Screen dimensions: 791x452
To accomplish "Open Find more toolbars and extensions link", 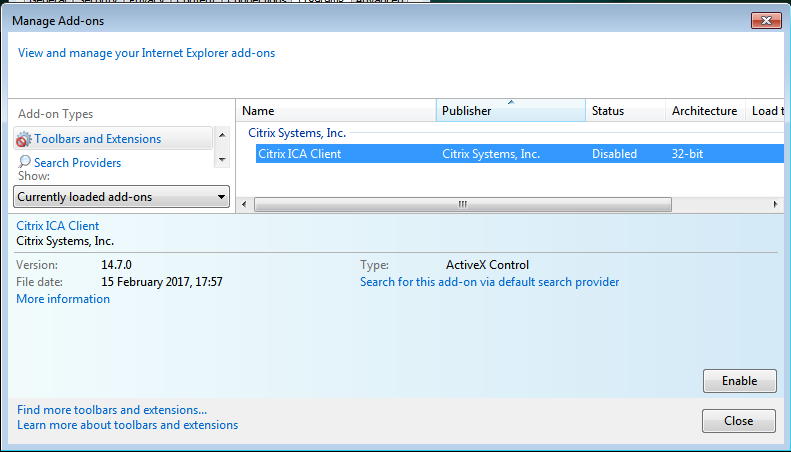I will (x=112, y=410).
